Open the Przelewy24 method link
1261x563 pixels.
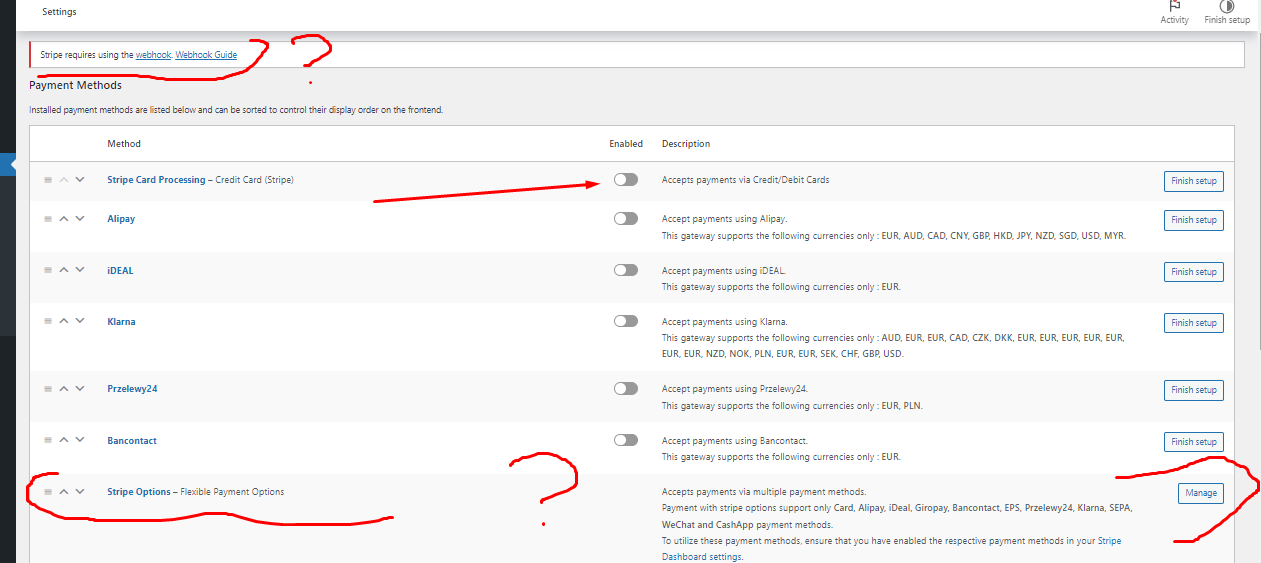click(132, 389)
